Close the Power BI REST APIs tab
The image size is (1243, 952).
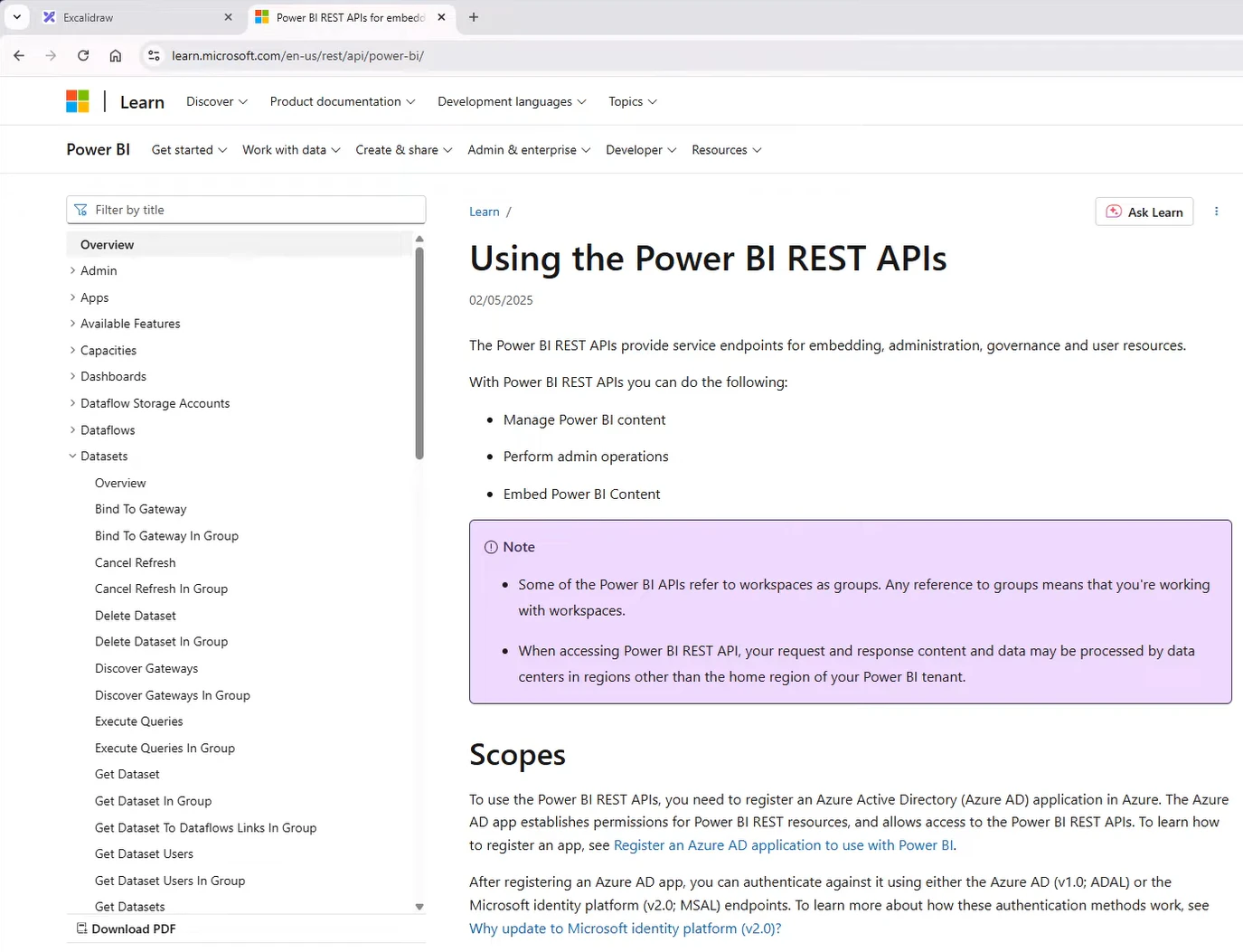coord(441,17)
